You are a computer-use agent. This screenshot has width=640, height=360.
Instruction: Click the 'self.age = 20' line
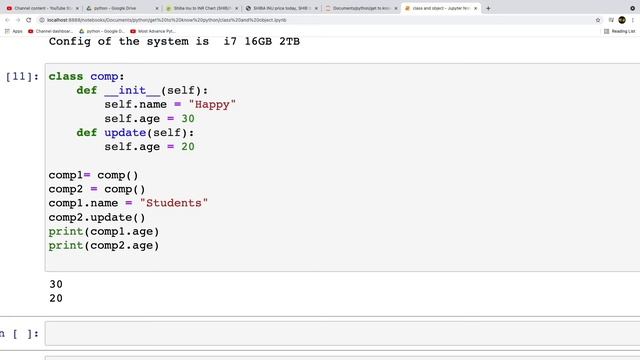tap(149, 147)
